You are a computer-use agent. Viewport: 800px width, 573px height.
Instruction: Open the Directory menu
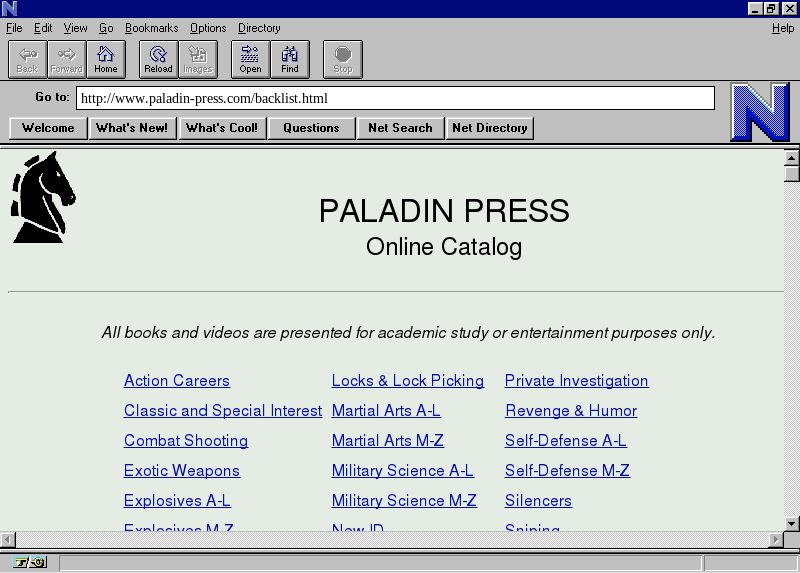[x=259, y=28]
